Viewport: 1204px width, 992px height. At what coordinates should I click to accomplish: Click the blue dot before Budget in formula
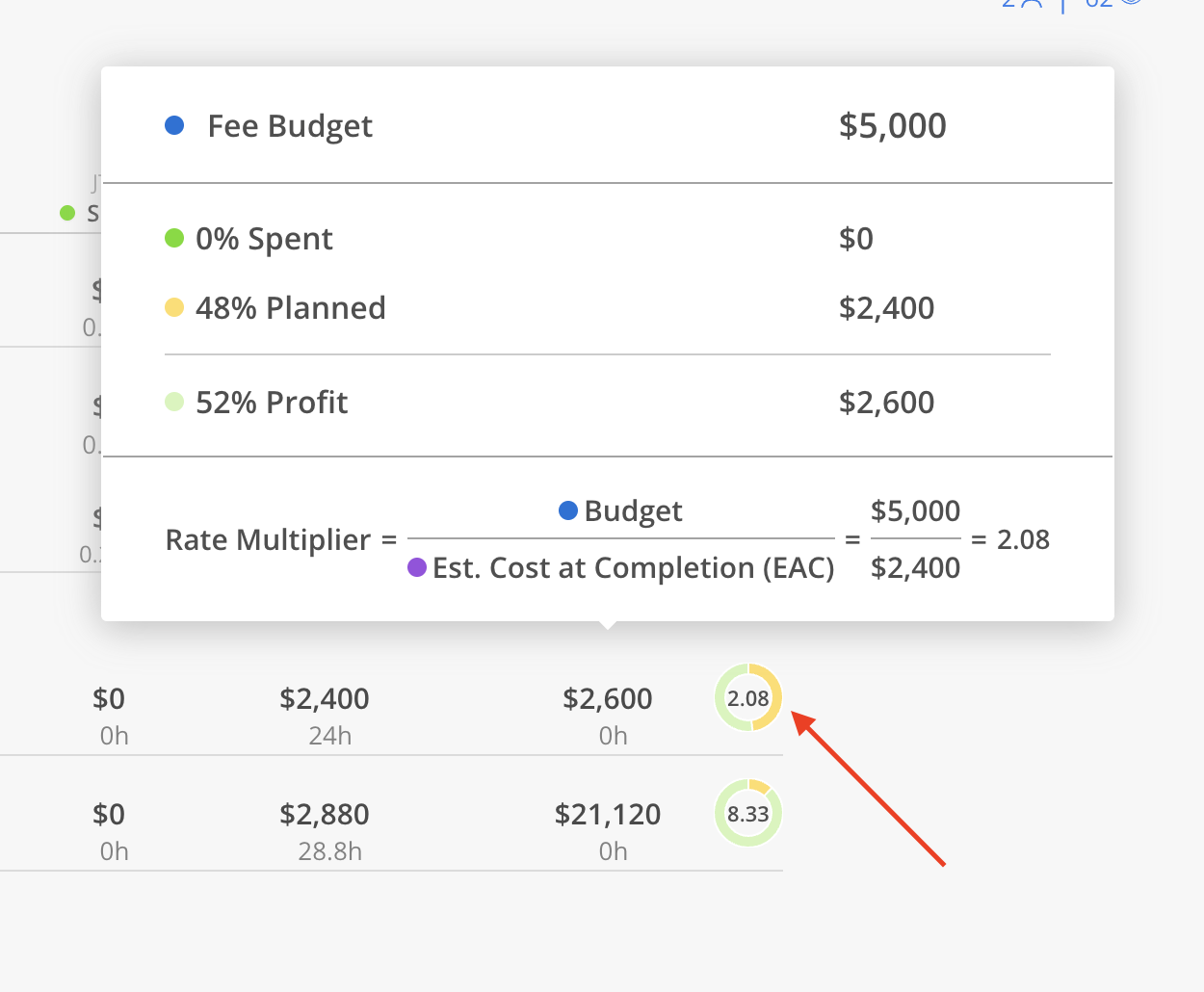click(568, 510)
